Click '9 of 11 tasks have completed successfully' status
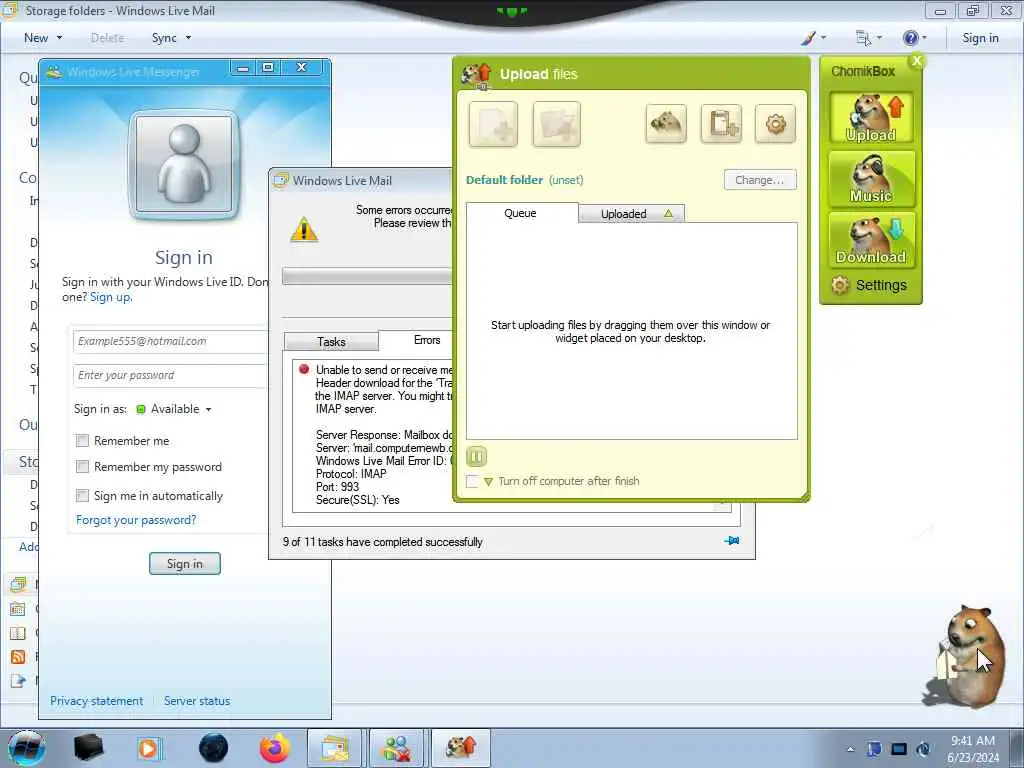 point(383,542)
